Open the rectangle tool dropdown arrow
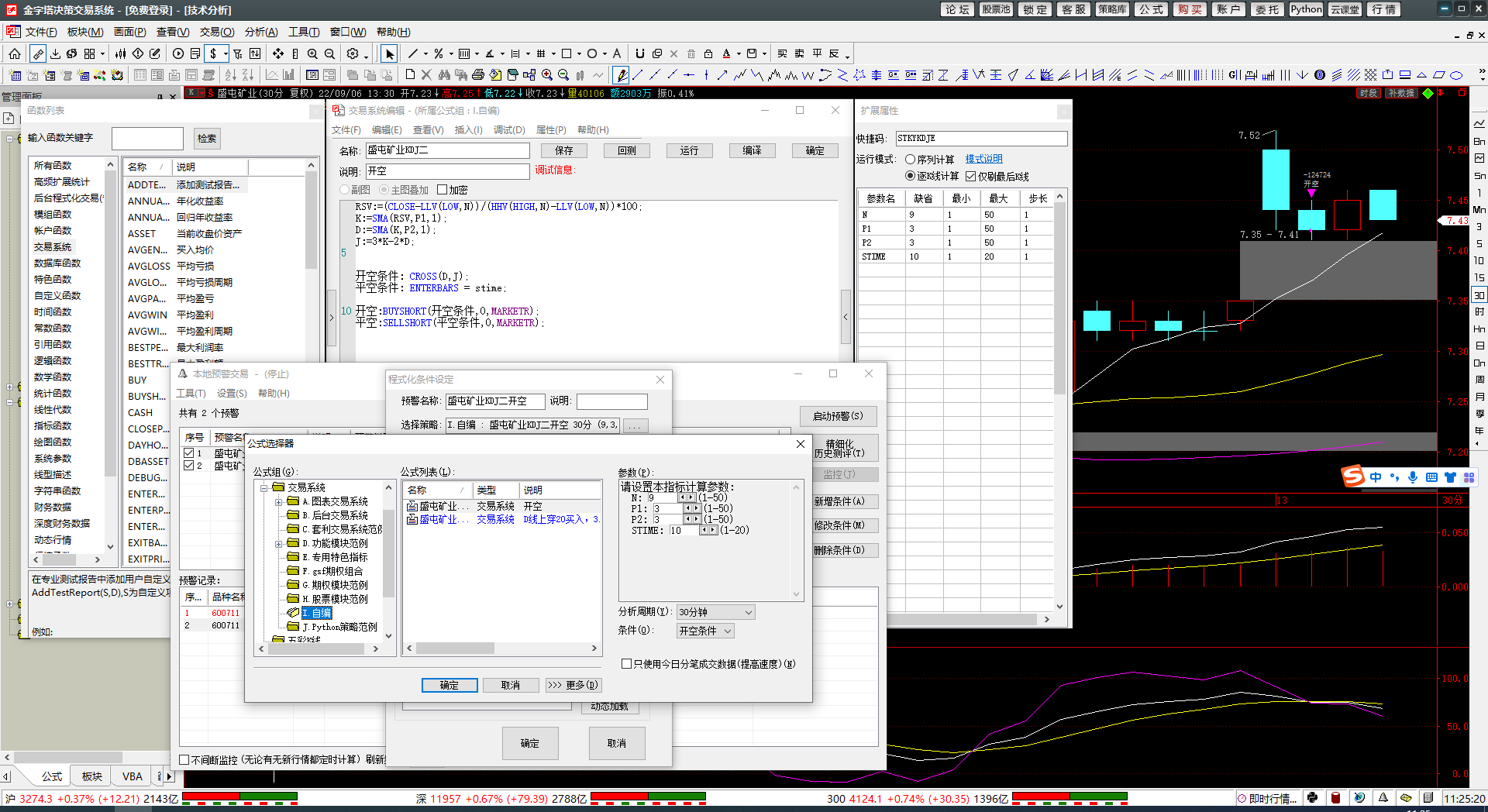This screenshot has width=1488, height=812. (x=579, y=53)
